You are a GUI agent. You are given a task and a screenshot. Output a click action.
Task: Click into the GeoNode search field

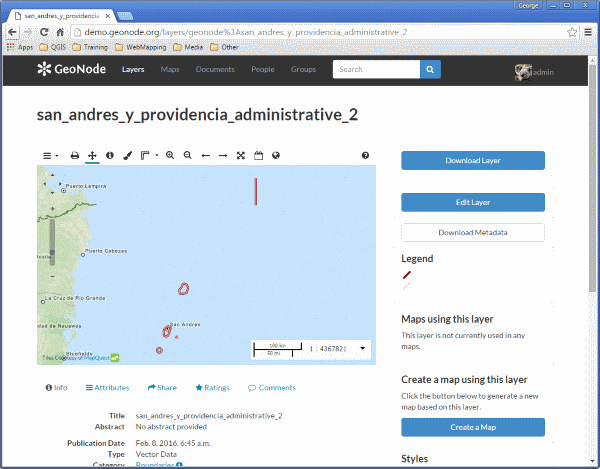point(376,69)
